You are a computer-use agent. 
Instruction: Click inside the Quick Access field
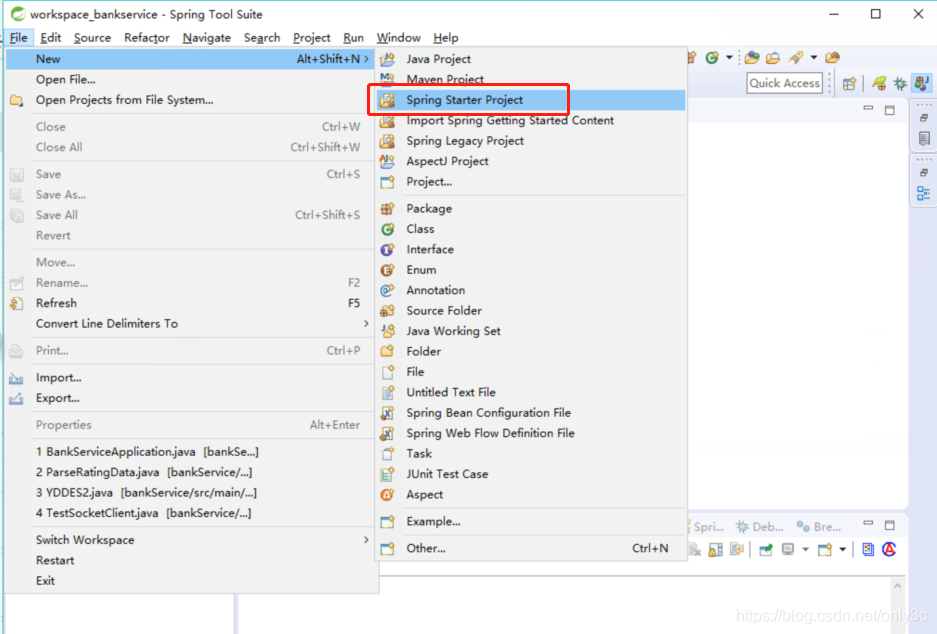[x=784, y=83]
